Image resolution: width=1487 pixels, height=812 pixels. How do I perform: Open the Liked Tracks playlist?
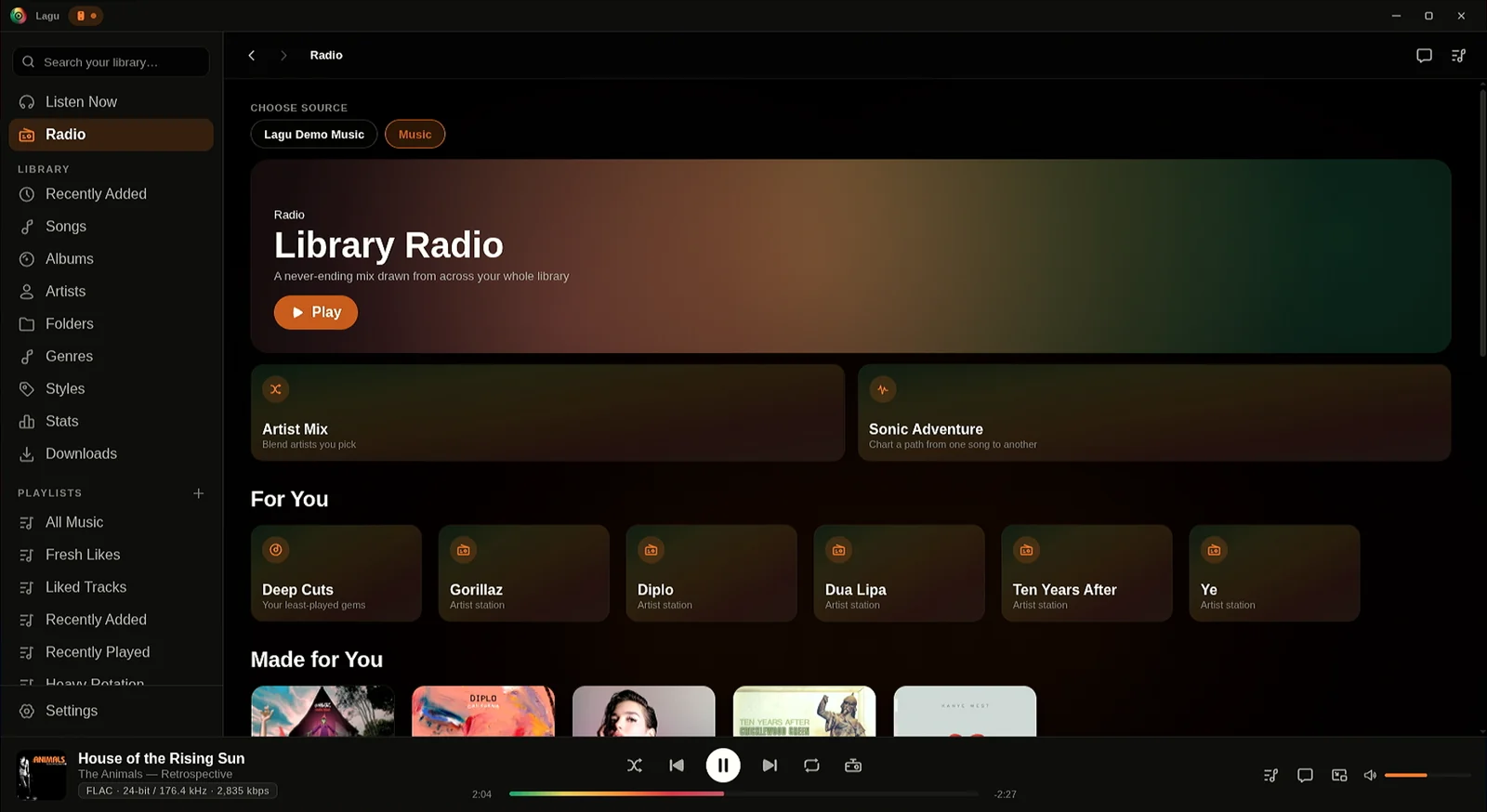pyautogui.click(x=112, y=588)
